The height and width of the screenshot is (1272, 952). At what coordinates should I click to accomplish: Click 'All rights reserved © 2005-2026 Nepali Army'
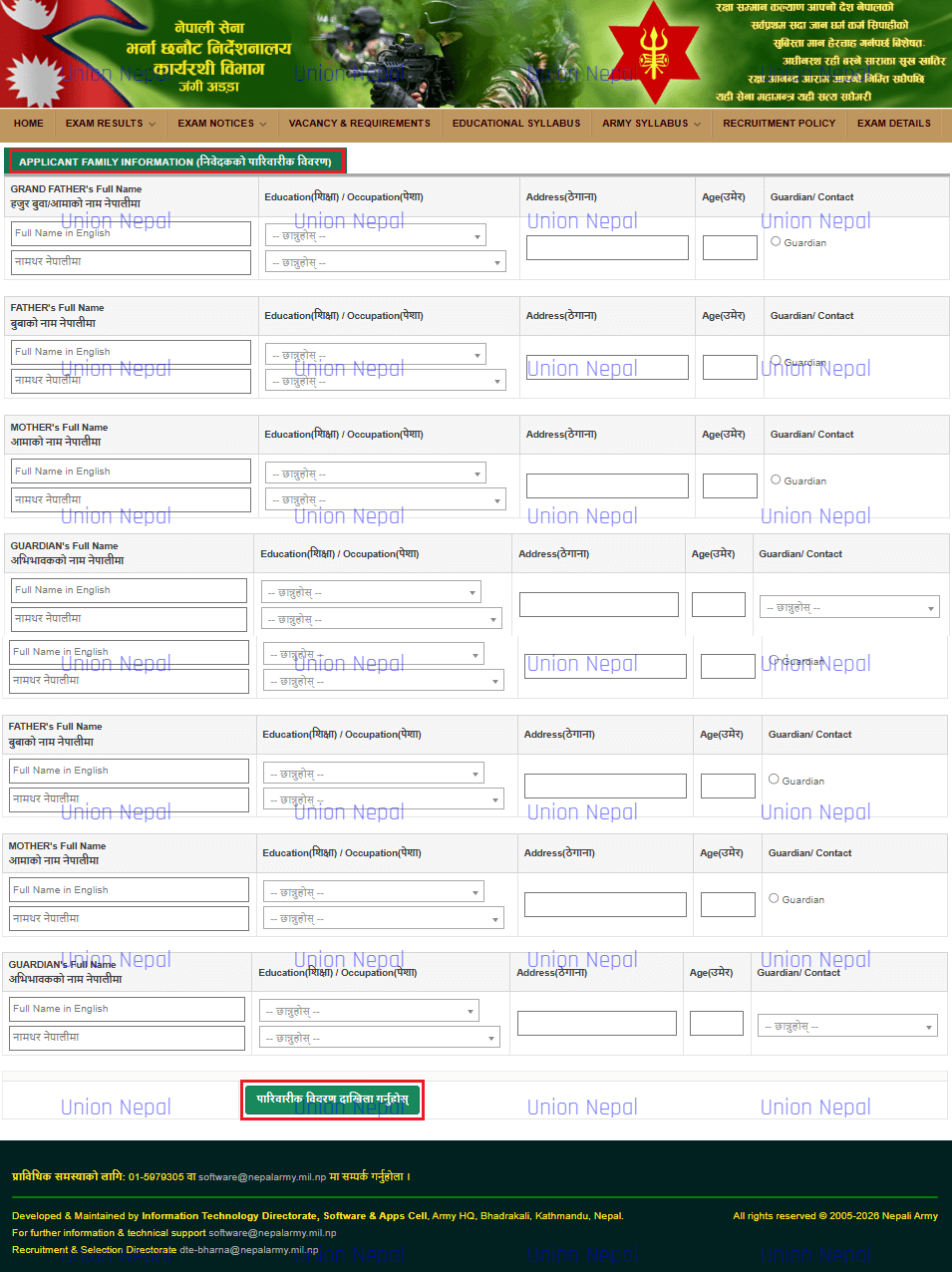835,1215
